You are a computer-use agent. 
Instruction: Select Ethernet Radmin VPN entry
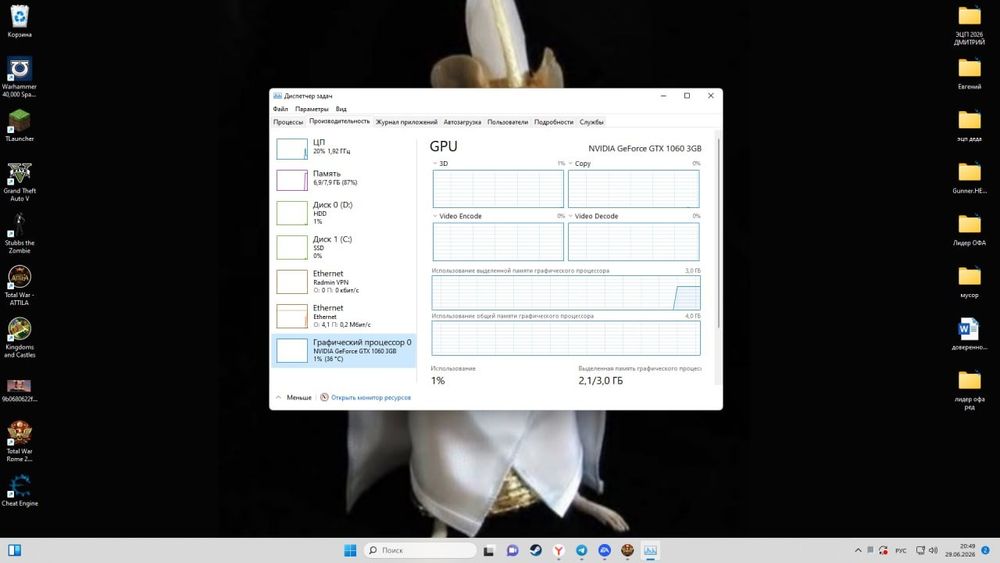[x=344, y=281]
